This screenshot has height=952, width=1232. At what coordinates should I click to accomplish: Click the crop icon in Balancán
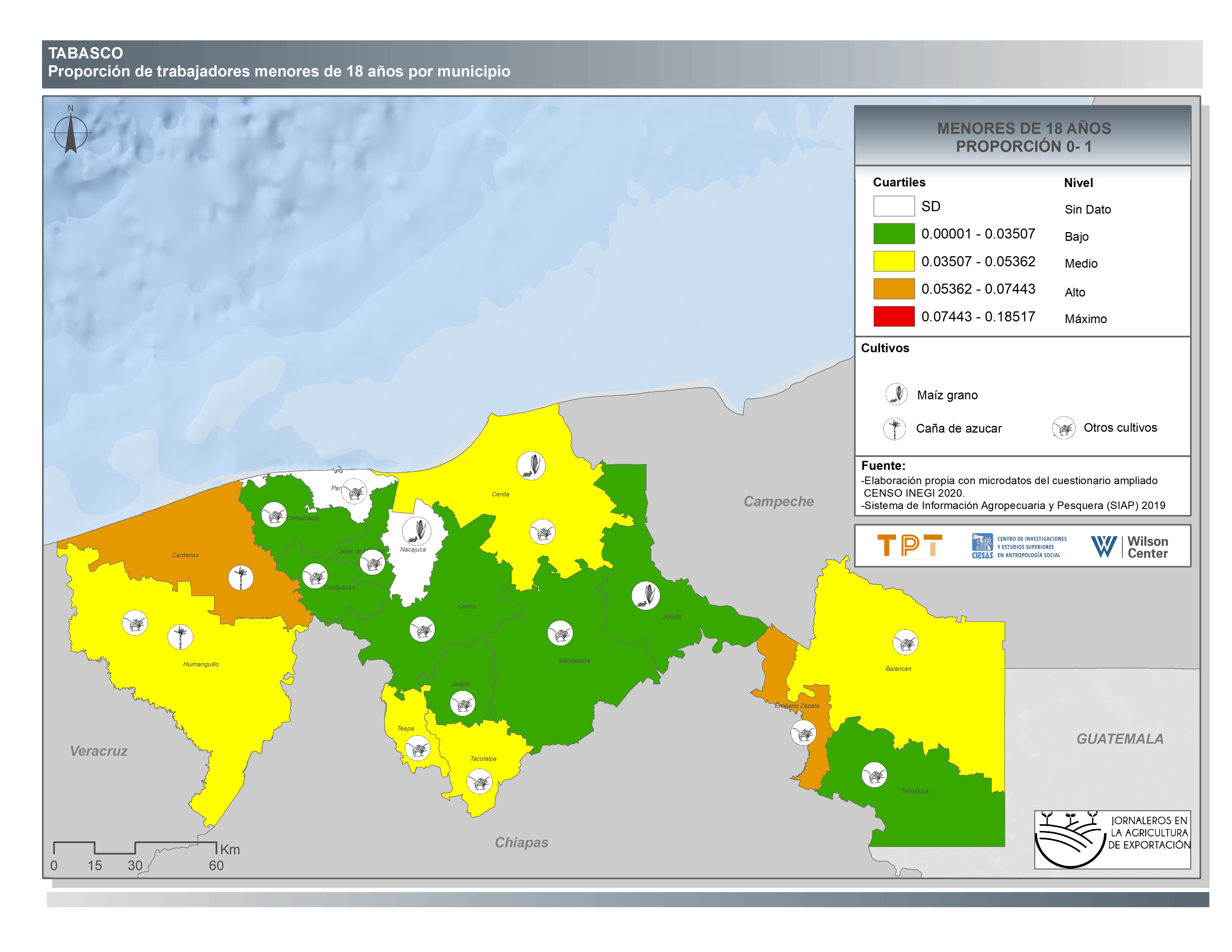coord(906,642)
